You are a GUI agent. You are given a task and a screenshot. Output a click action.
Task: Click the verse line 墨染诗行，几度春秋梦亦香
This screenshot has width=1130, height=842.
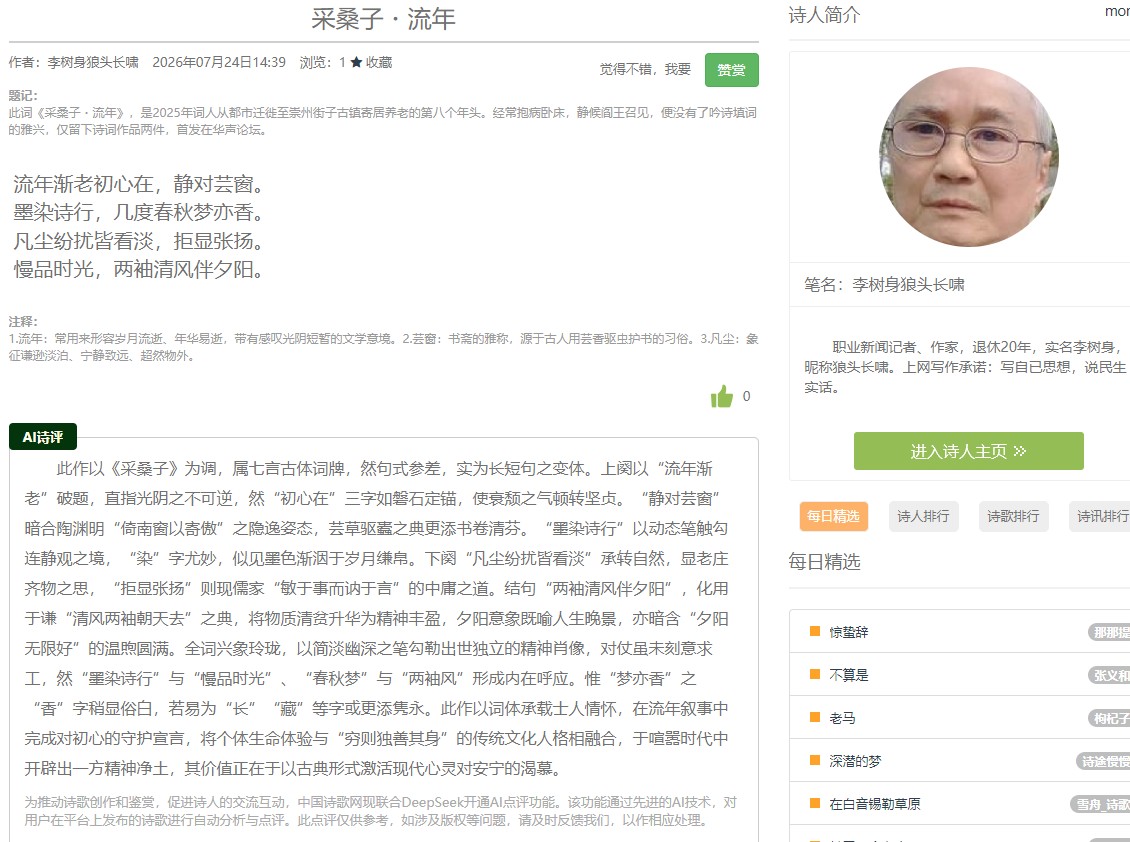pos(138,213)
